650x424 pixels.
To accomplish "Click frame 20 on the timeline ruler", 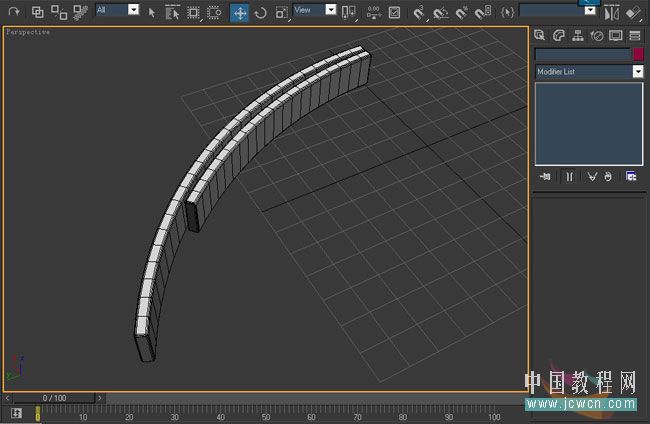I will pyautogui.click(x=129, y=417).
